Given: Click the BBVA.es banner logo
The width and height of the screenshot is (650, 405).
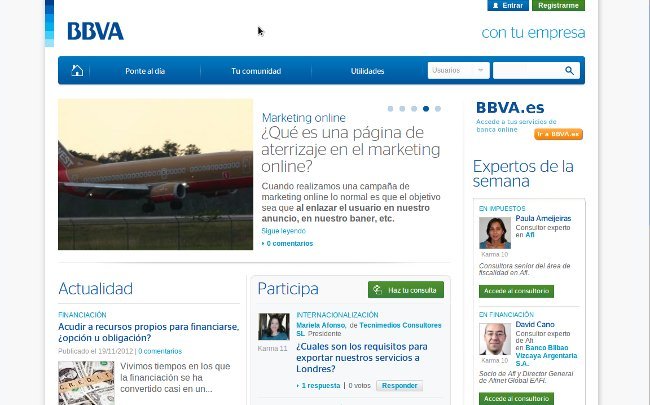Looking at the screenshot, I should 510,107.
